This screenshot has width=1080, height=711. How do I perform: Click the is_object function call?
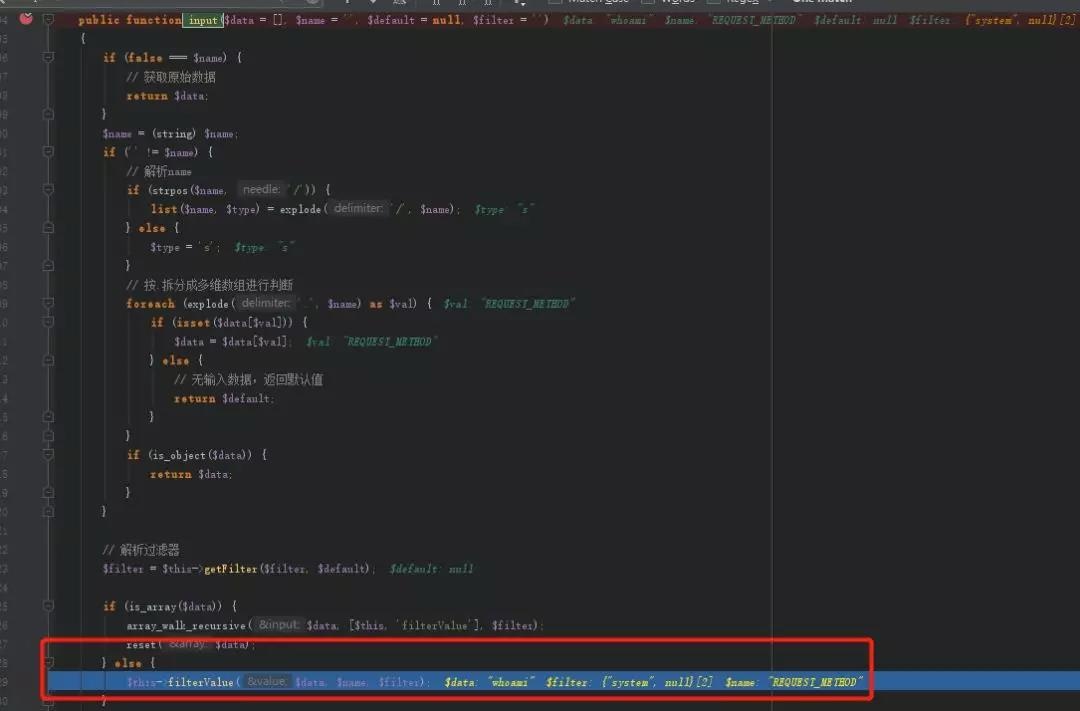(177, 455)
